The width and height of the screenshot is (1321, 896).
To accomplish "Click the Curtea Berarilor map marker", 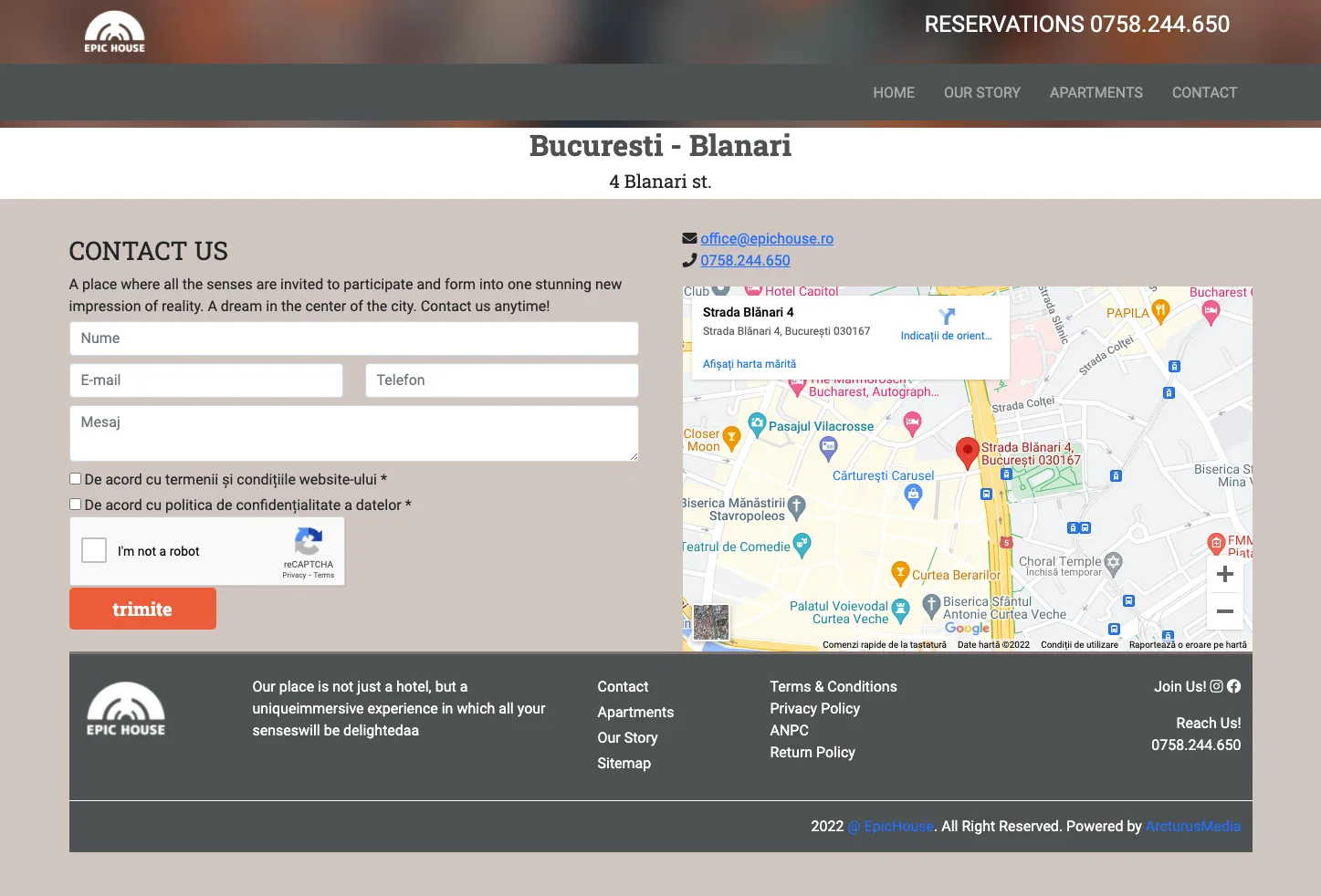I will coord(900,573).
